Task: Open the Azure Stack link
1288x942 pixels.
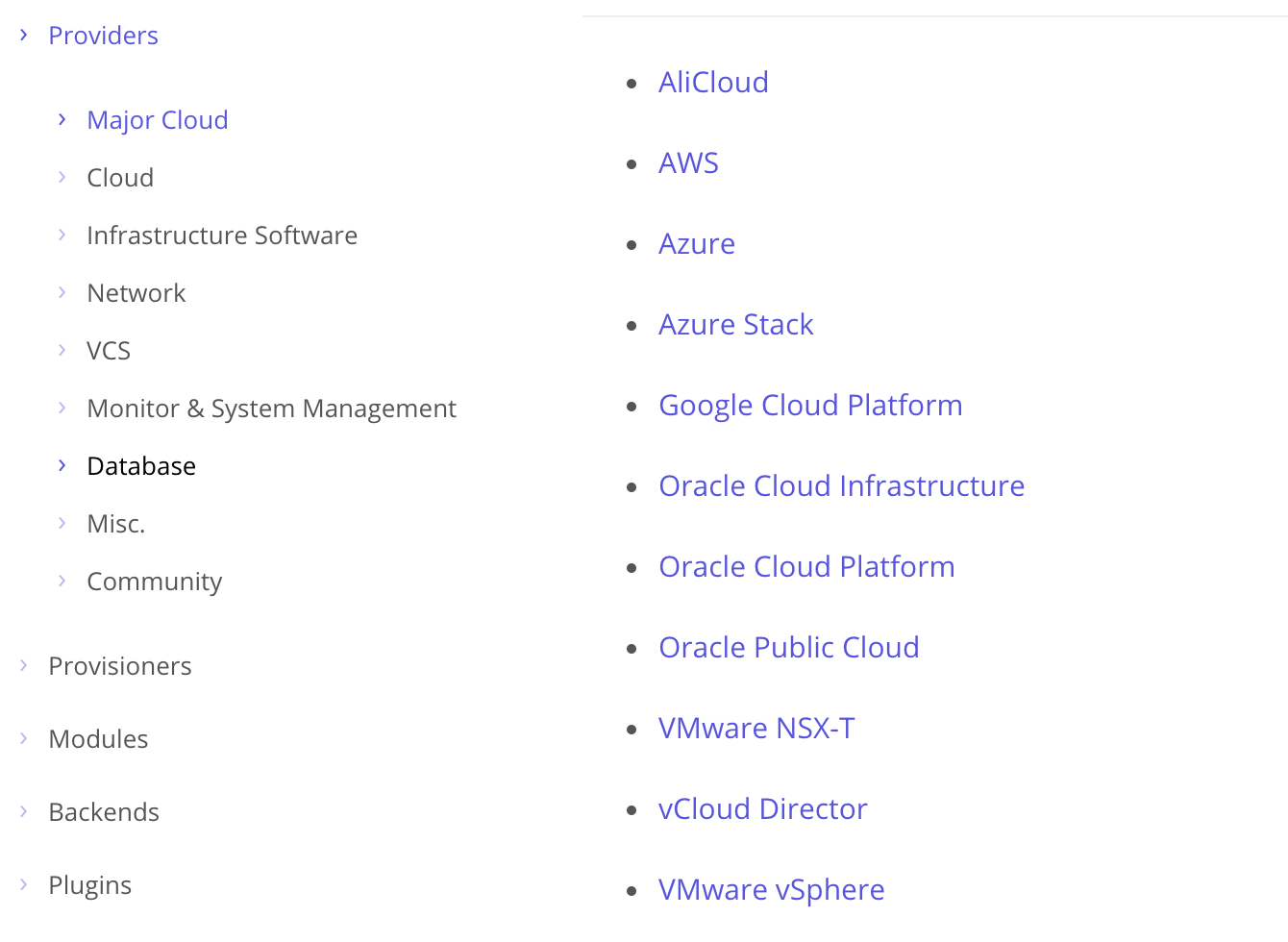Action: click(735, 325)
